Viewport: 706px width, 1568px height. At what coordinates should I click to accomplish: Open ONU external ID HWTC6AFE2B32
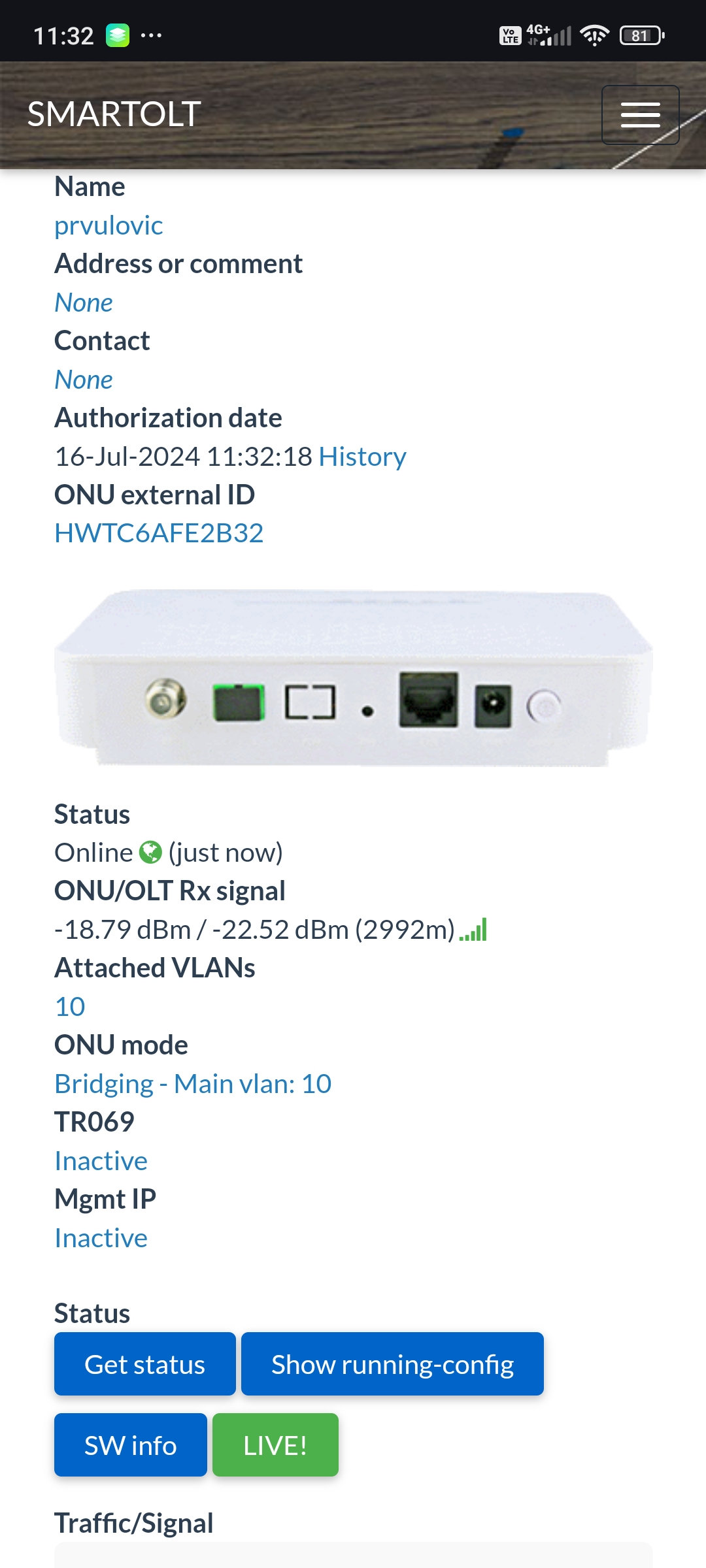(x=159, y=533)
